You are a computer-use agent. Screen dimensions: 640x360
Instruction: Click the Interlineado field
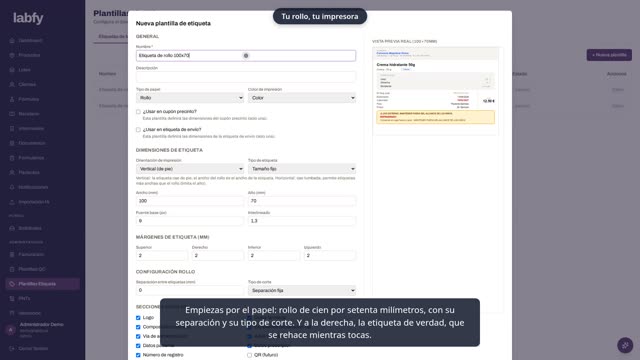302,221
